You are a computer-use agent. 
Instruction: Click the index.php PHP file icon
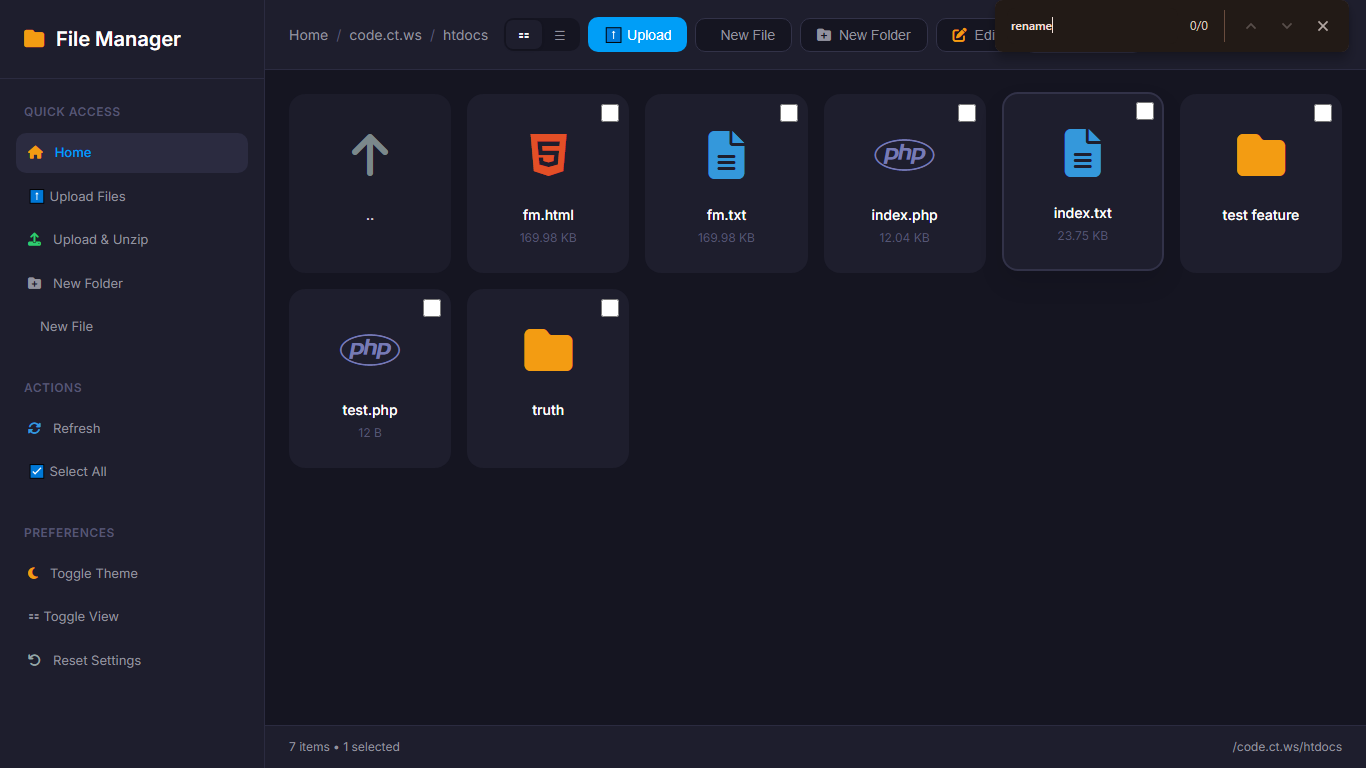point(904,155)
